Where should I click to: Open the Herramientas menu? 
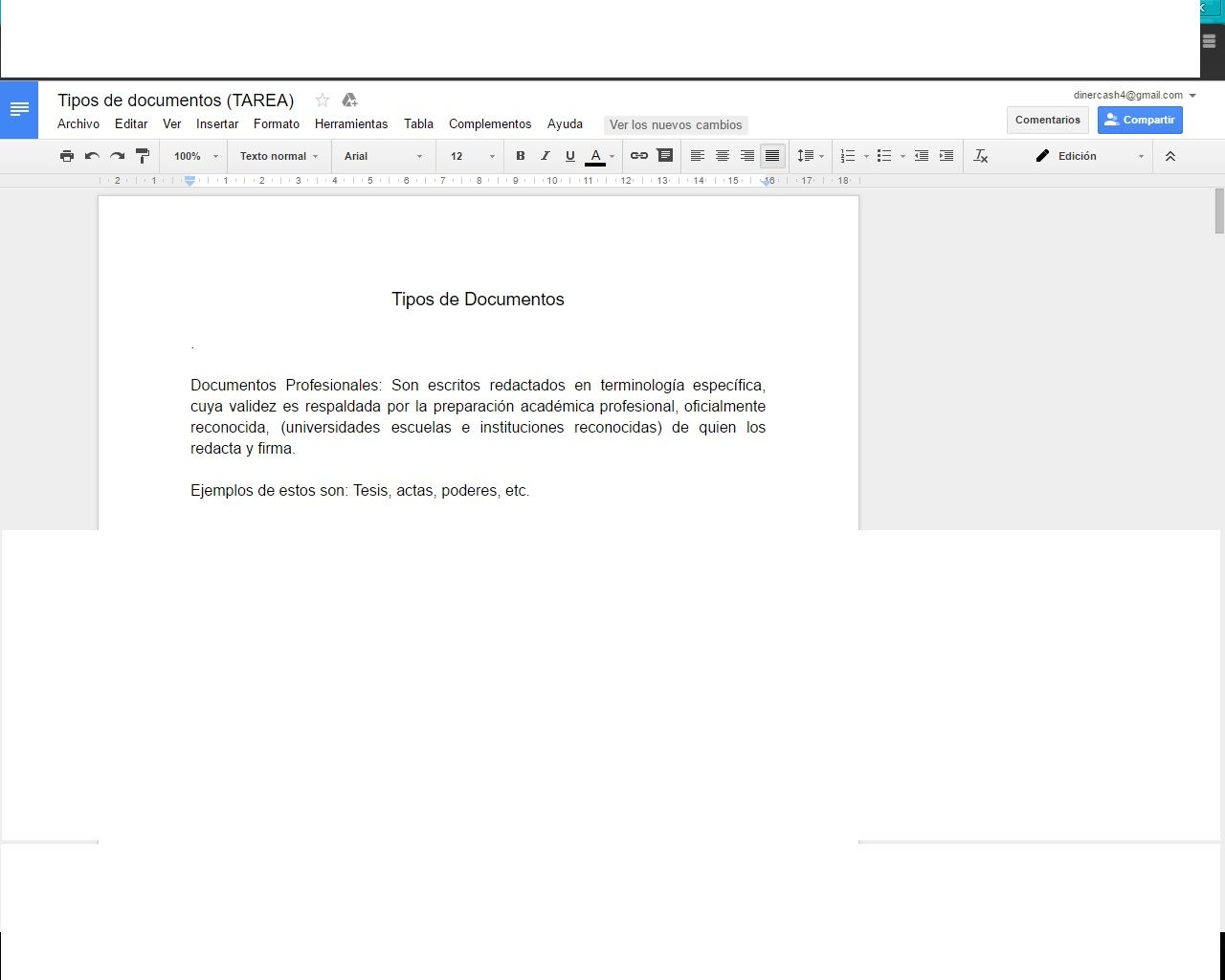(x=351, y=124)
